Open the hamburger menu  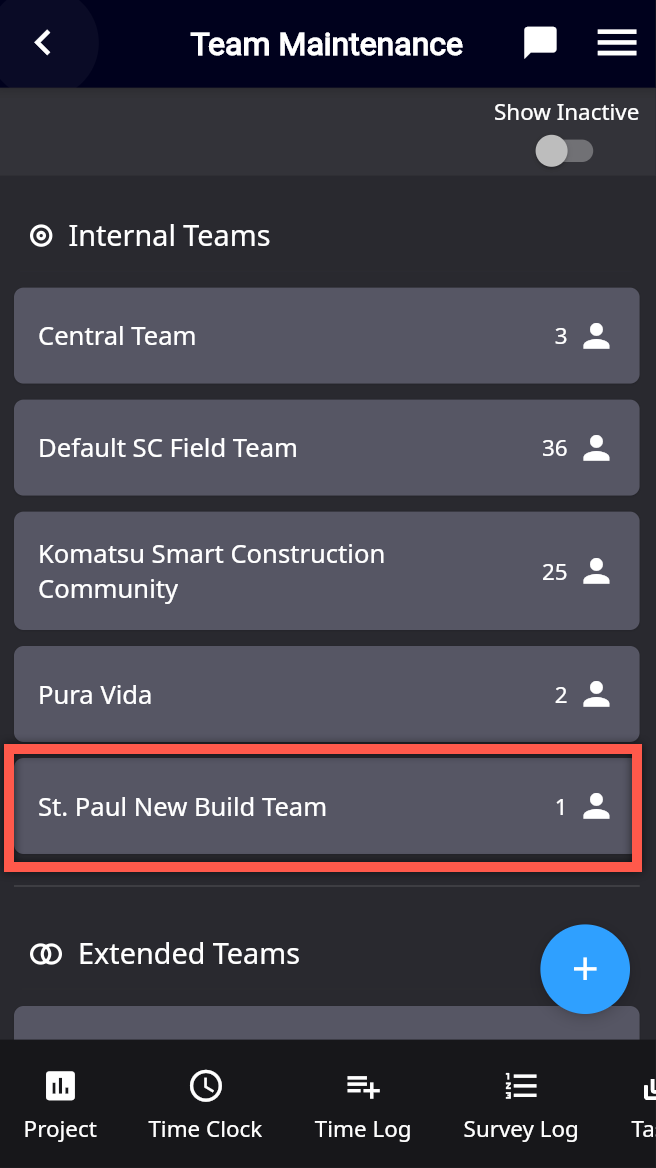pyautogui.click(x=617, y=43)
